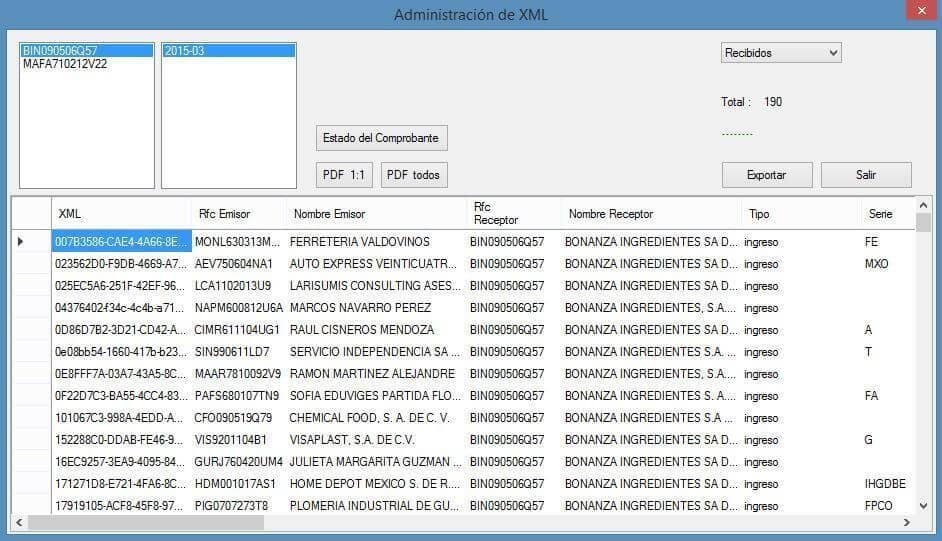Click emisor name MARCOS NAVARRO PEREZ
The image size is (942, 541).
pyautogui.click(x=376, y=308)
